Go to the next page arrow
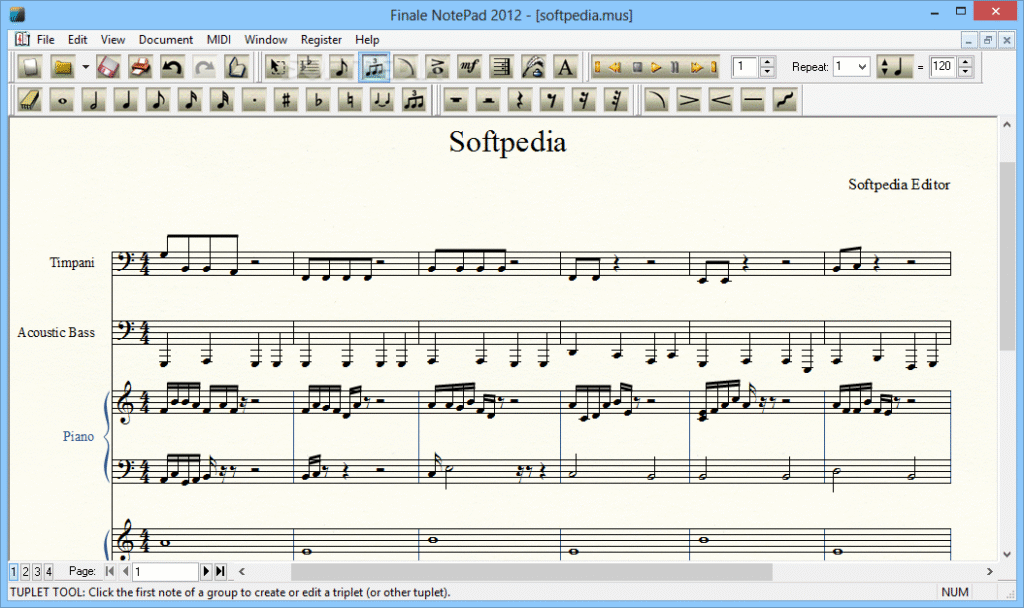Screen dimensions: 1024x608 tap(207, 571)
